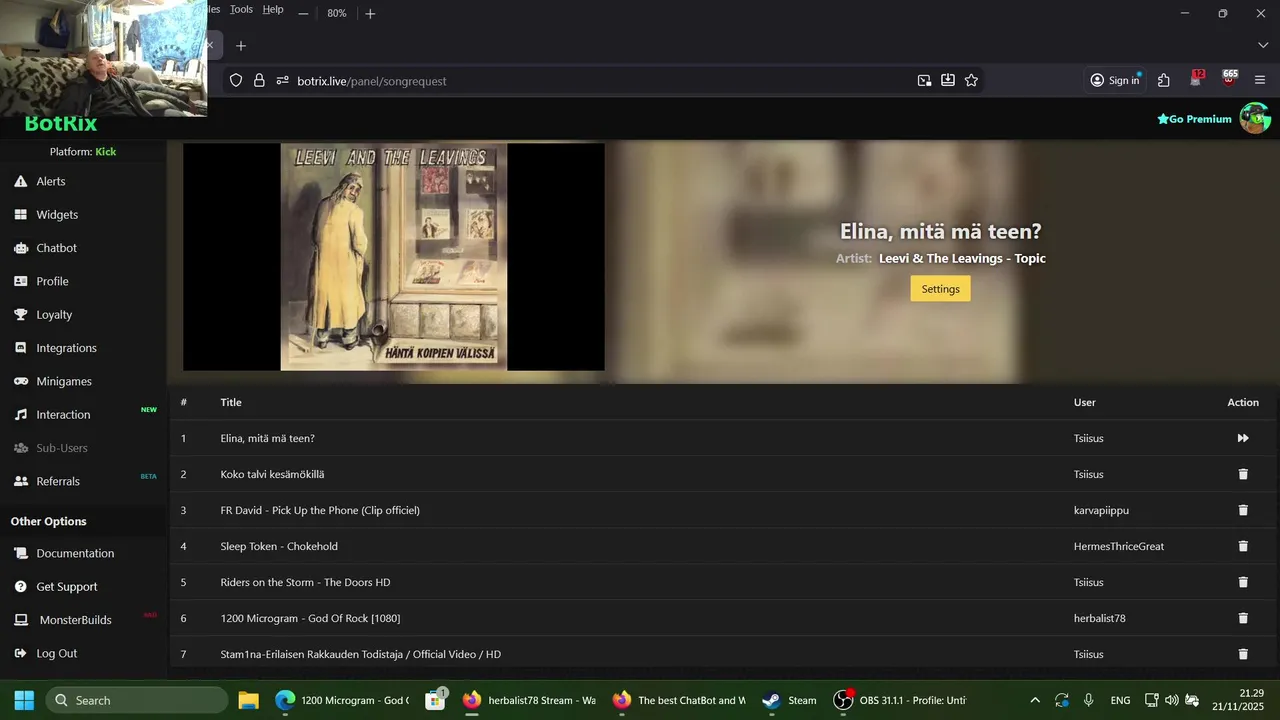The height and width of the screenshot is (720, 1280).
Task: Click the account avatar next to Go Premium
Action: [x=1254, y=118]
